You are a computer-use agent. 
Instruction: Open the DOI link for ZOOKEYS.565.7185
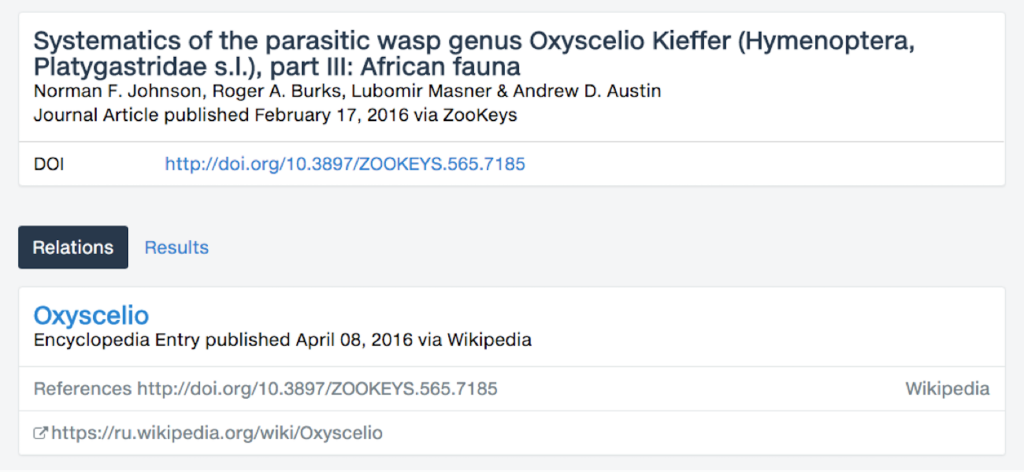click(345, 164)
